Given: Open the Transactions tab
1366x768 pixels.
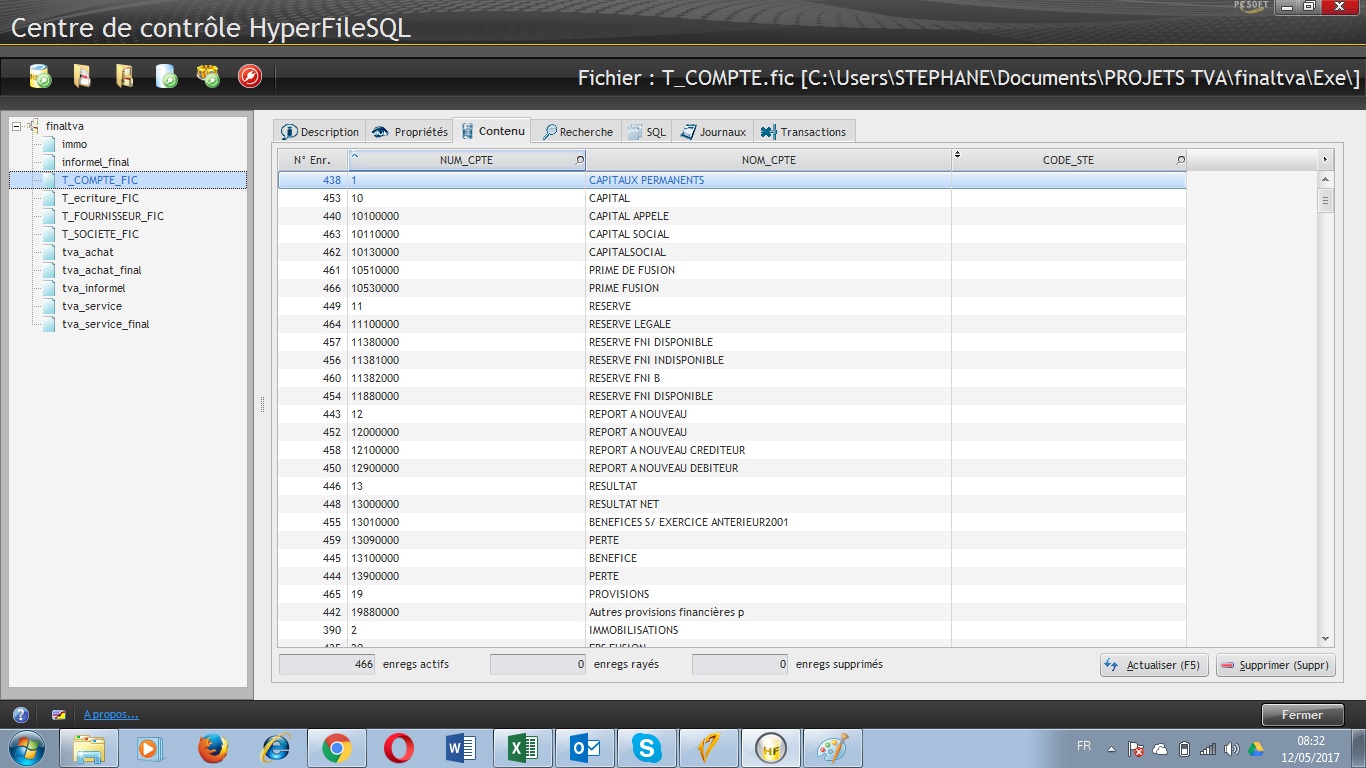Looking at the screenshot, I should pos(804,132).
